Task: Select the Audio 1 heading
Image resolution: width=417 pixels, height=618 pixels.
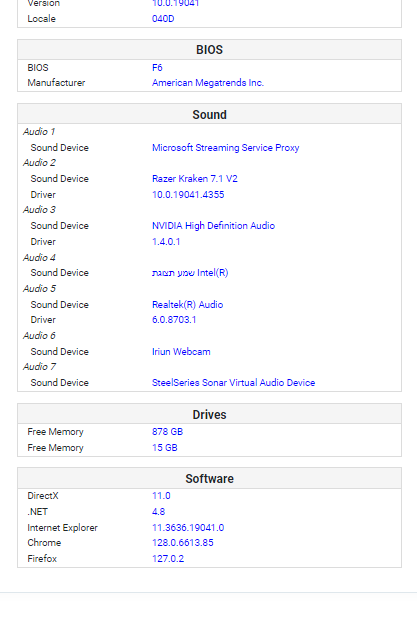Action: pyautogui.click(x=39, y=132)
